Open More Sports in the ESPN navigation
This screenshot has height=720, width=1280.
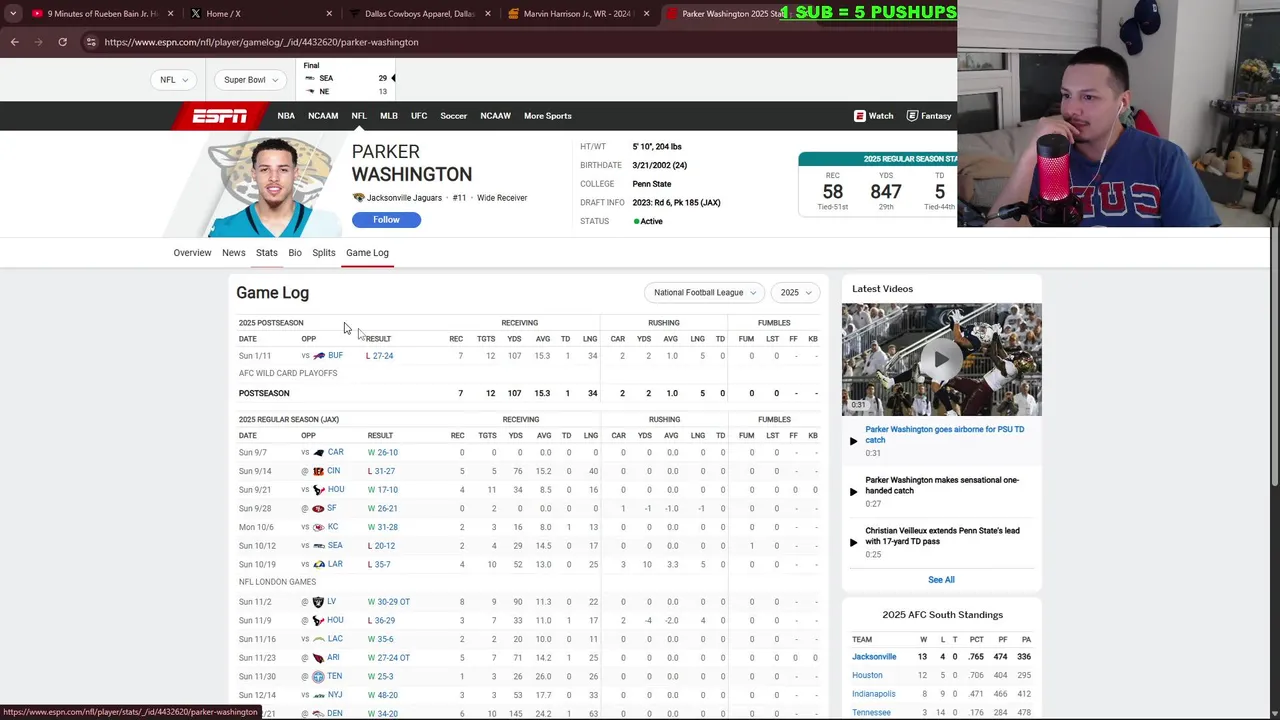coord(548,116)
